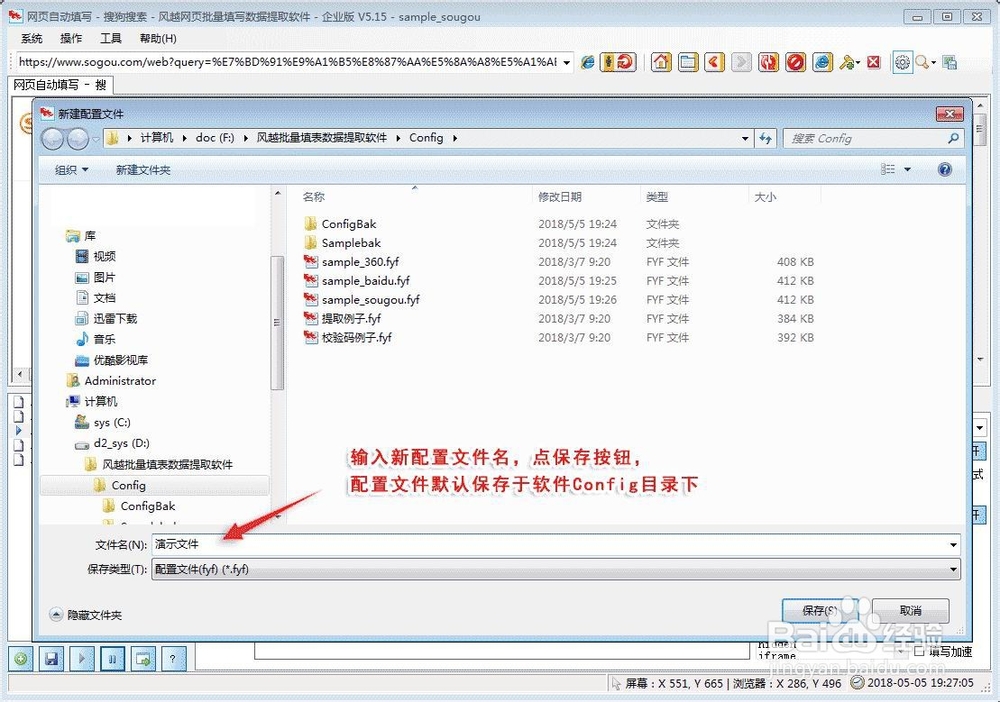1000x702 pixels.
Task: Open the 保存类型 combo box
Action: click(555, 569)
